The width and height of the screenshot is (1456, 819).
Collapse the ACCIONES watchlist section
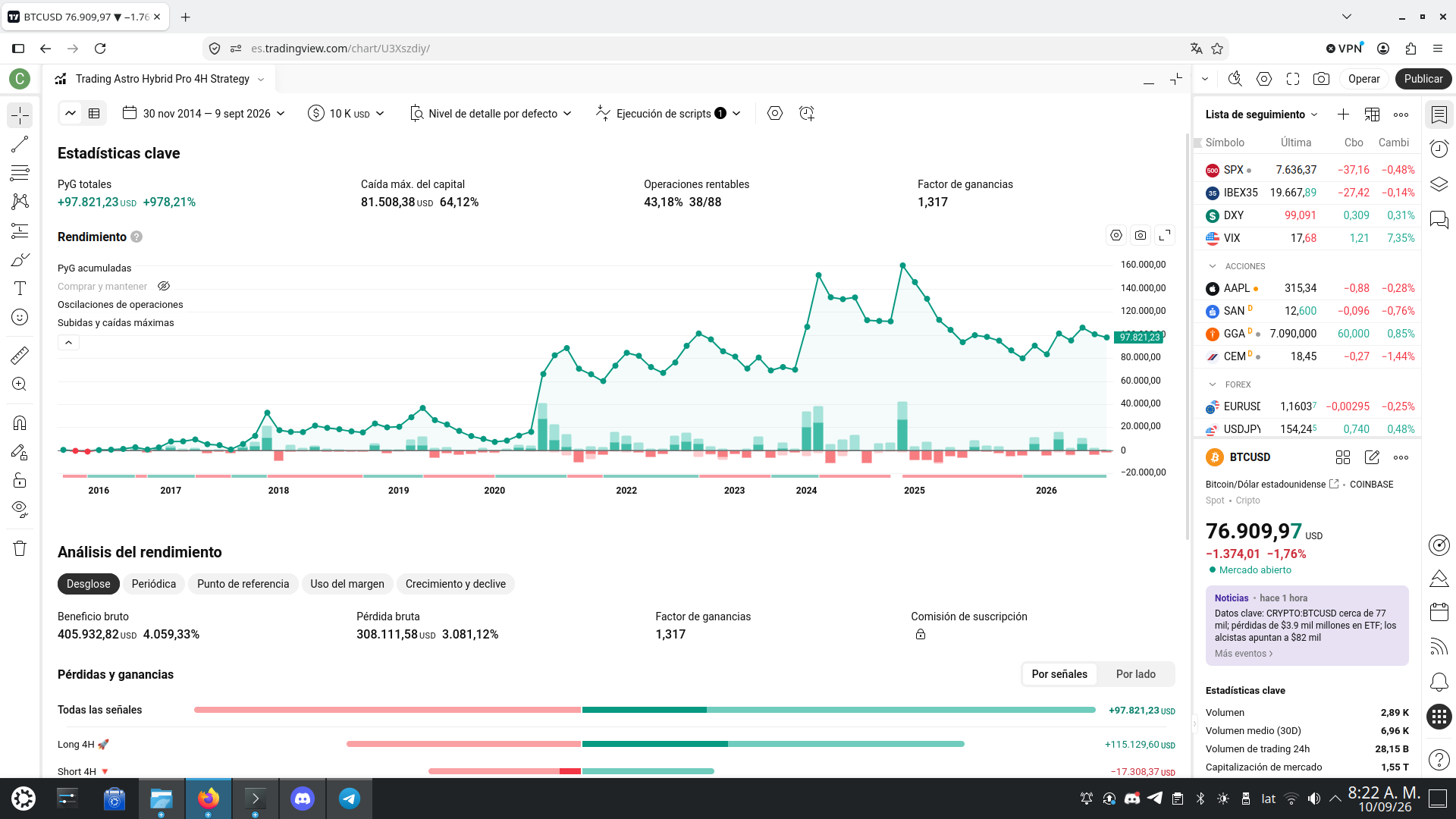pyautogui.click(x=1213, y=266)
